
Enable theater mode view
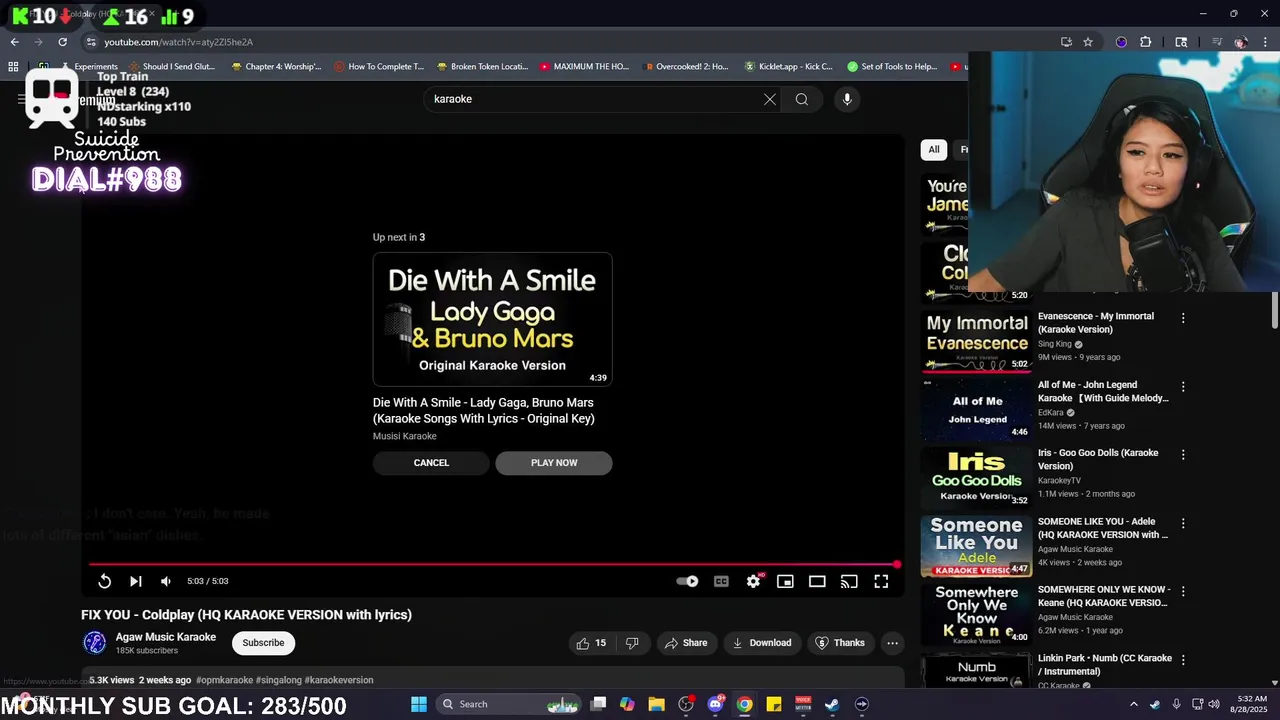pos(817,581)
